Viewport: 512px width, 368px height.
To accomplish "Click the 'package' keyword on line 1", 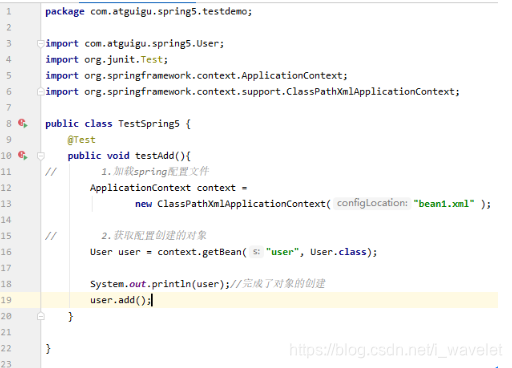I will 65,12.
